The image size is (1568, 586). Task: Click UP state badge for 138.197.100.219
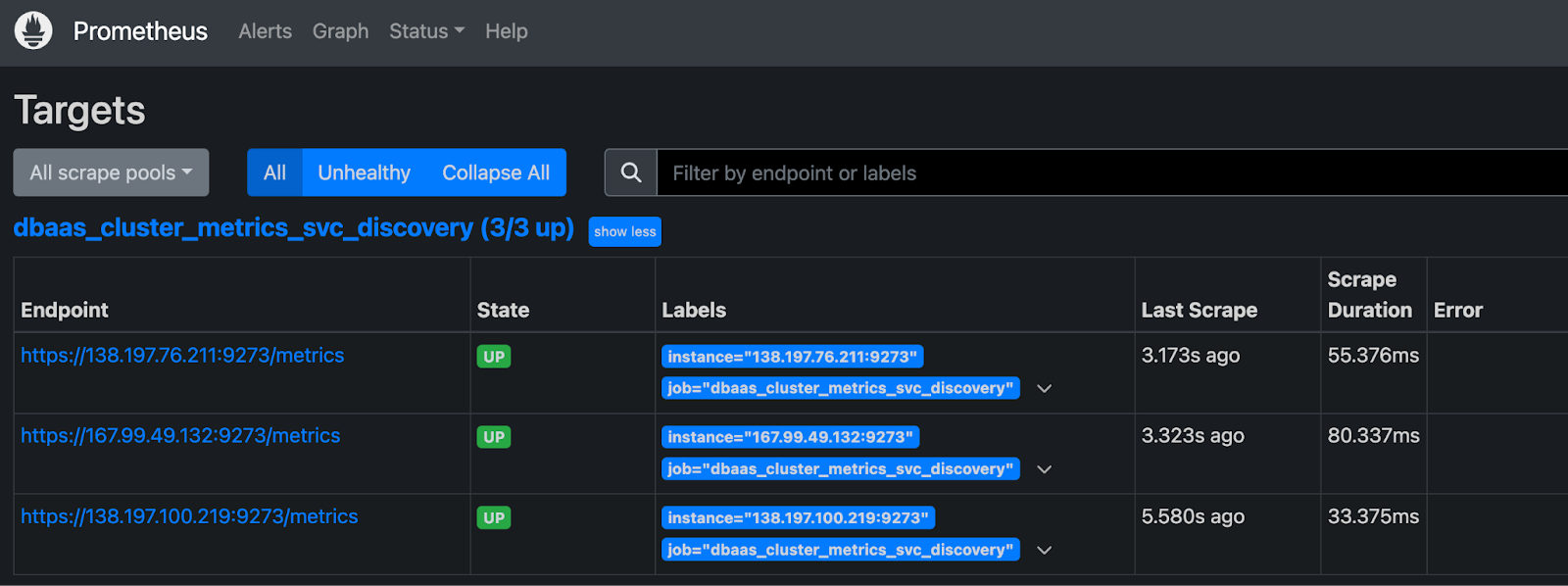click(x=494, y=517)
